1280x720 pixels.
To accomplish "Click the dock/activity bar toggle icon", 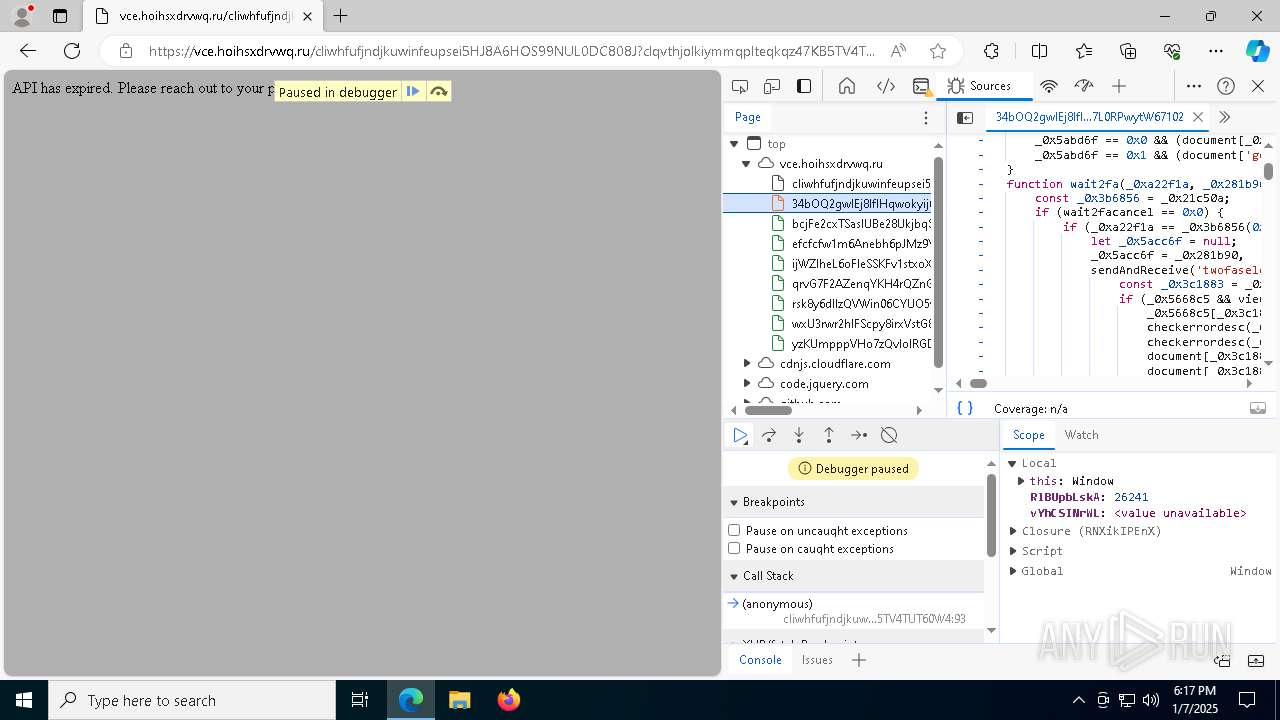I will tap(804, 86).
